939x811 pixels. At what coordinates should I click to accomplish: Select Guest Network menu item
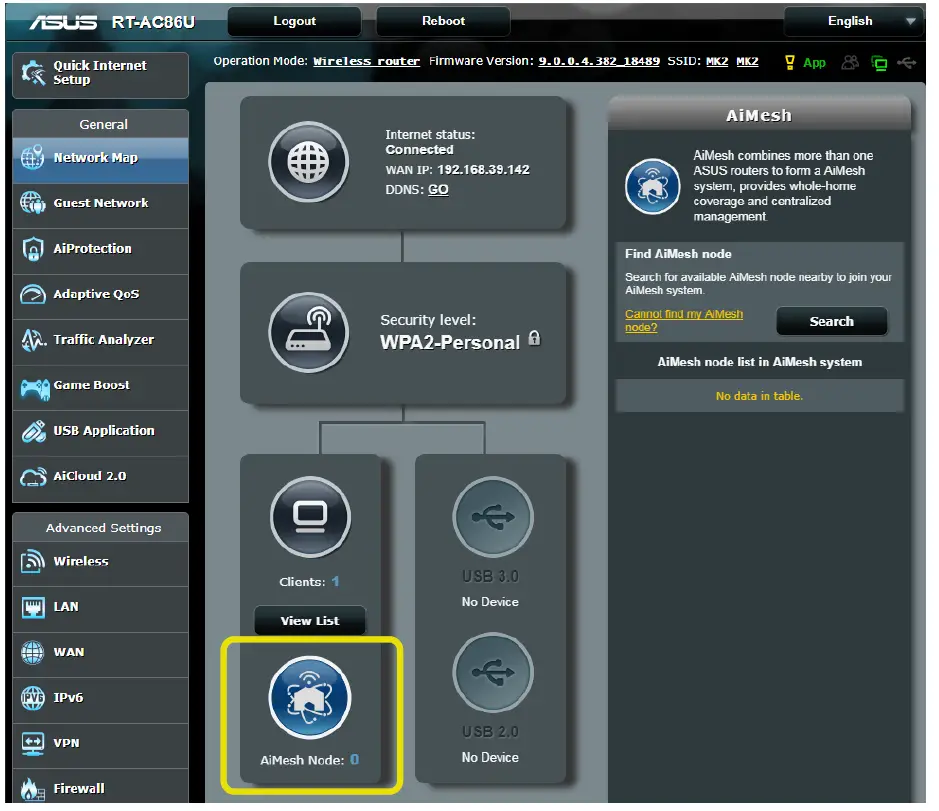point(101,203)
